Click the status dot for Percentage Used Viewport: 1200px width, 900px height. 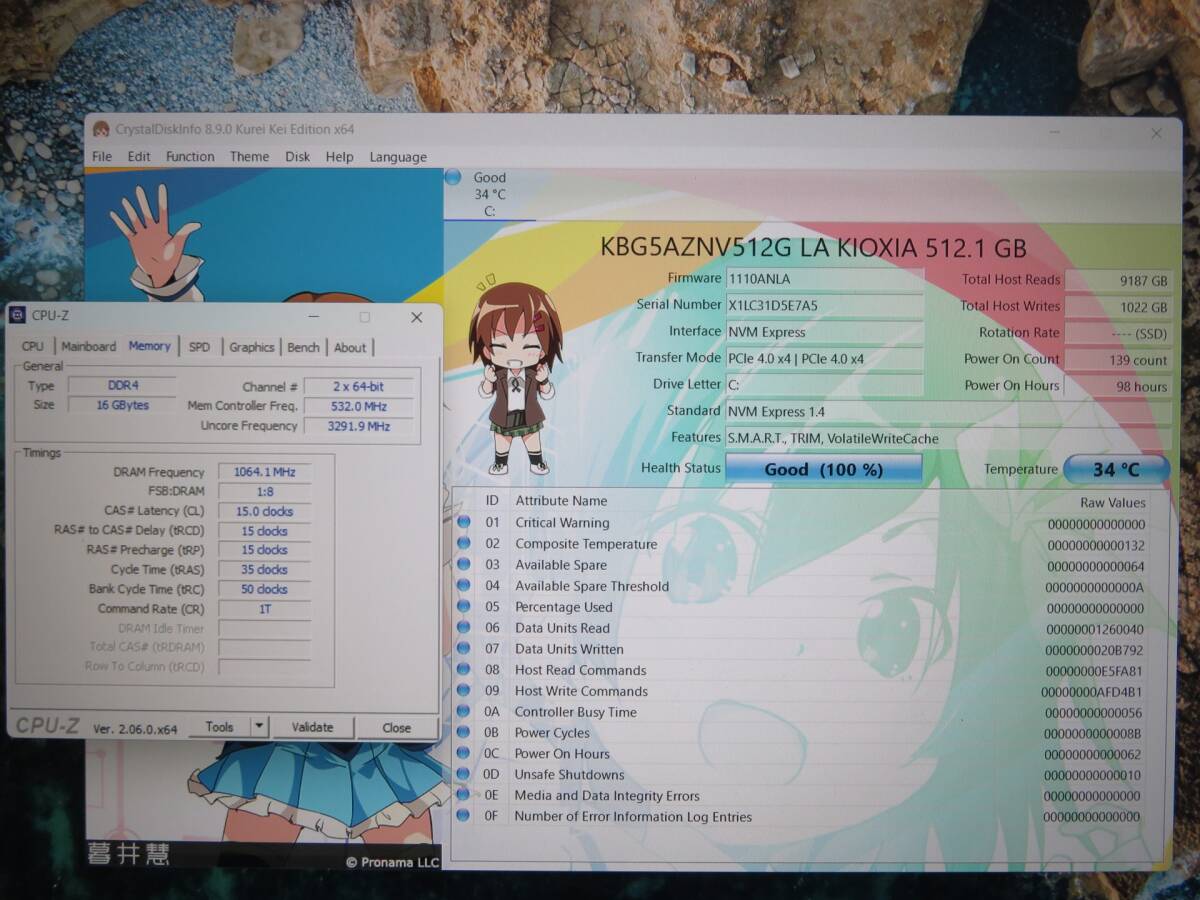pos(464,606)
